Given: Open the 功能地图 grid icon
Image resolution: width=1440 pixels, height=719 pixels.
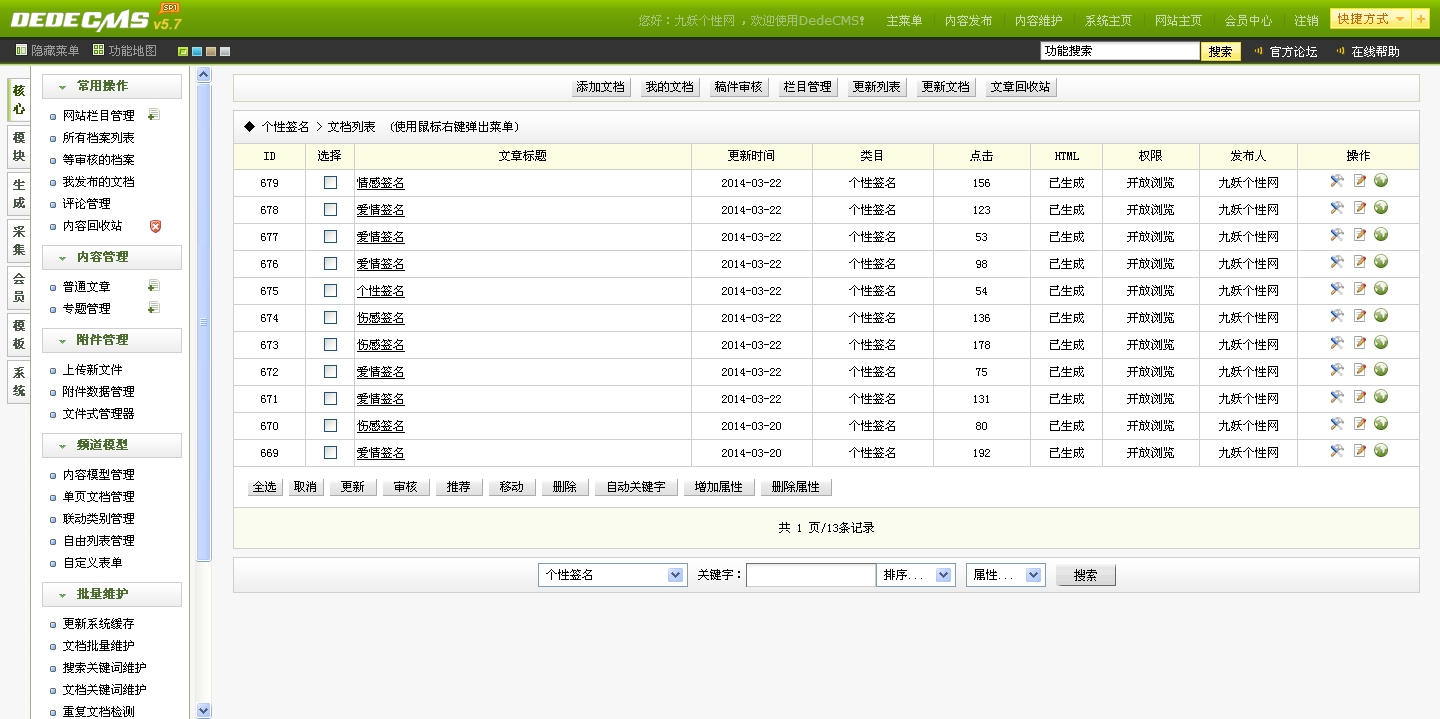Looking at the screenshot, I should (x=98, y=50).
